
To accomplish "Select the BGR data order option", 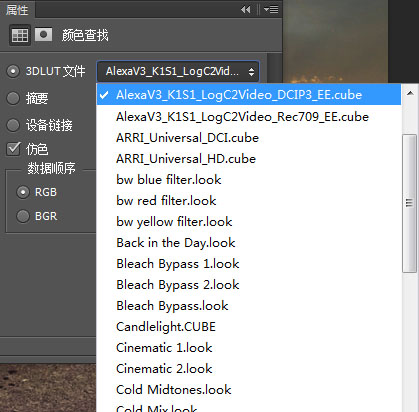I will [23, 216].
